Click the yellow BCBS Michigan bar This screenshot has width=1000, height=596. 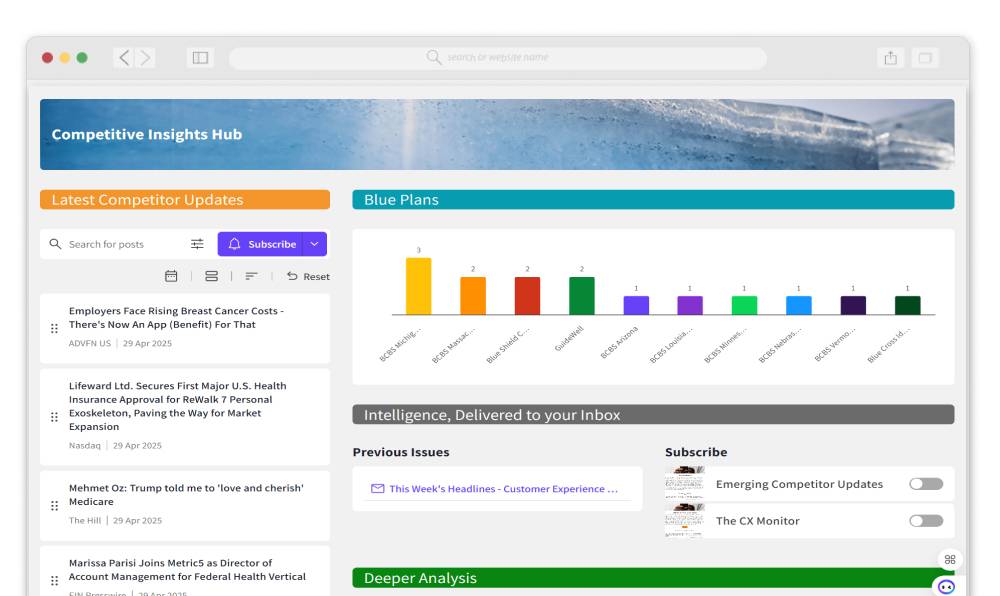tap(418, 286)
